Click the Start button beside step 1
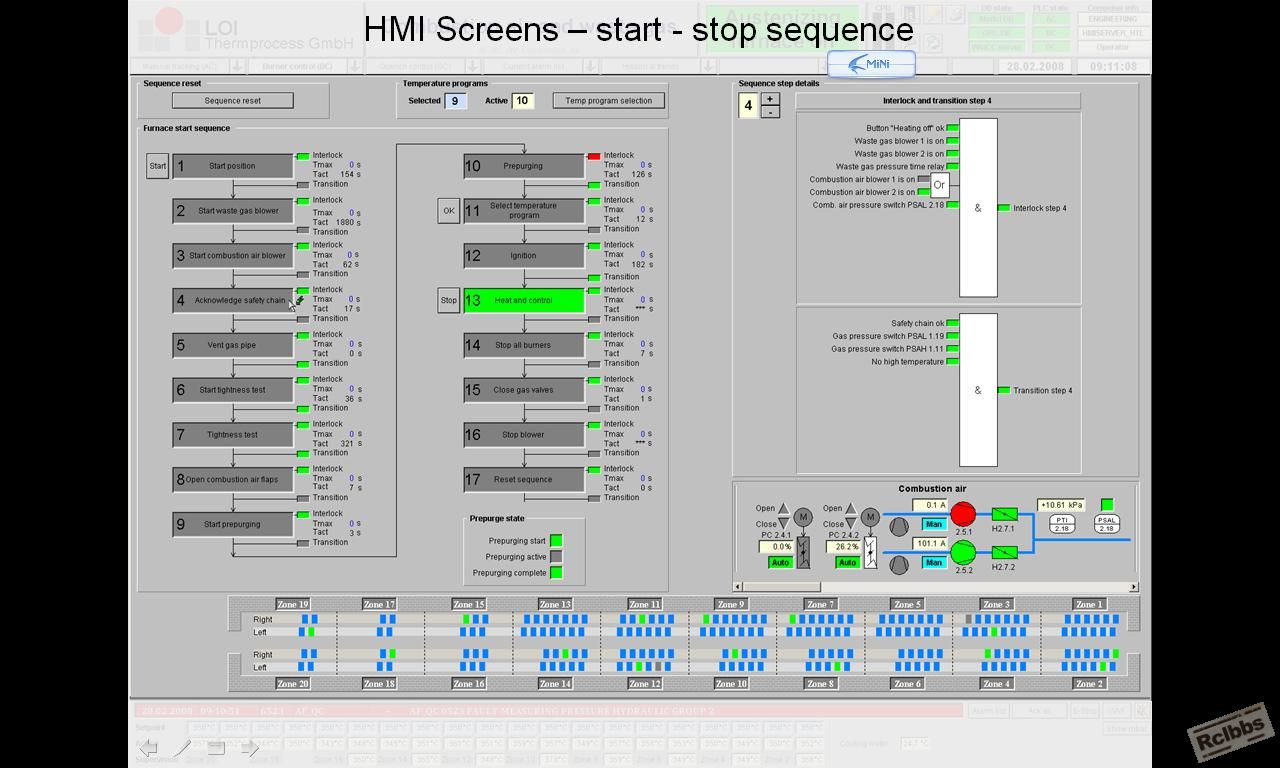The image size is (1280, 768). coord(157,166)
